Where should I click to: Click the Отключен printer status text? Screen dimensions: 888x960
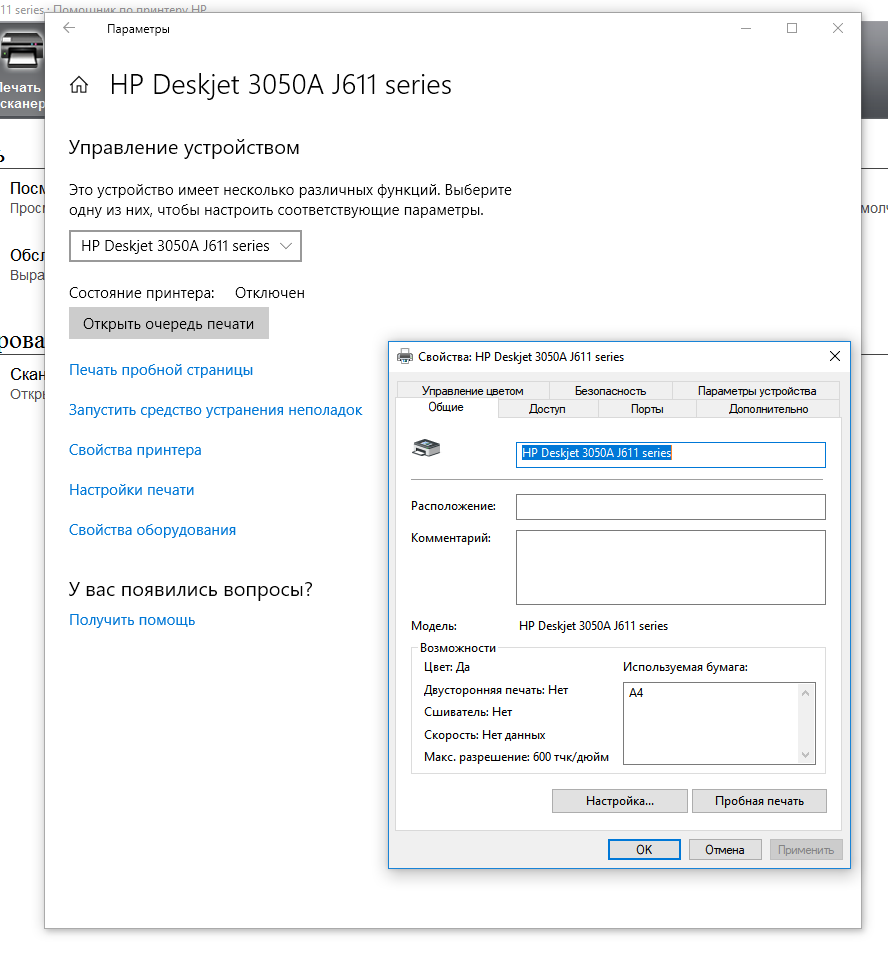(x=269, y=293)
